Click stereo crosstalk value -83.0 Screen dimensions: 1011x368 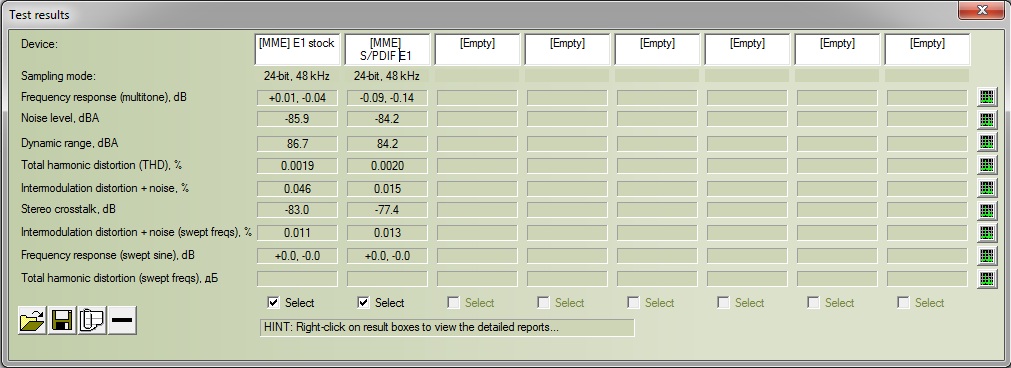pos(297,210)
